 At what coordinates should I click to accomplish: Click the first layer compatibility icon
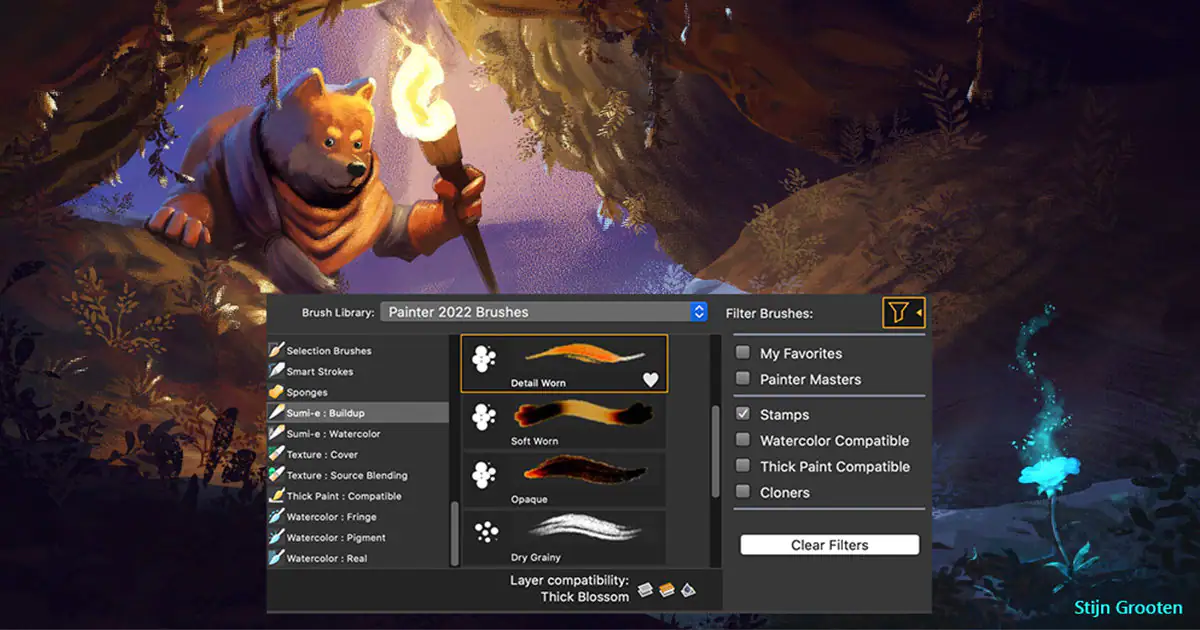coord(645,589)
